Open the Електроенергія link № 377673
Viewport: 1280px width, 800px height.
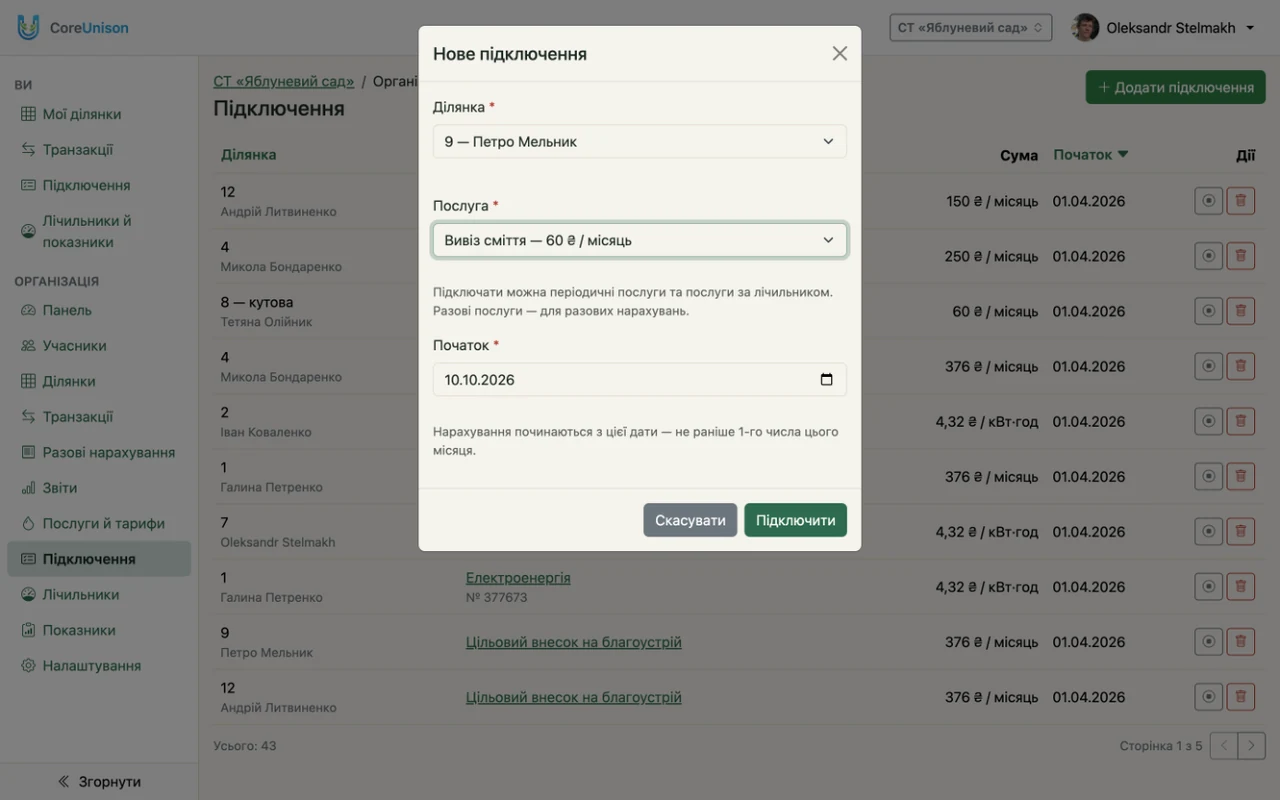(518, 578)
